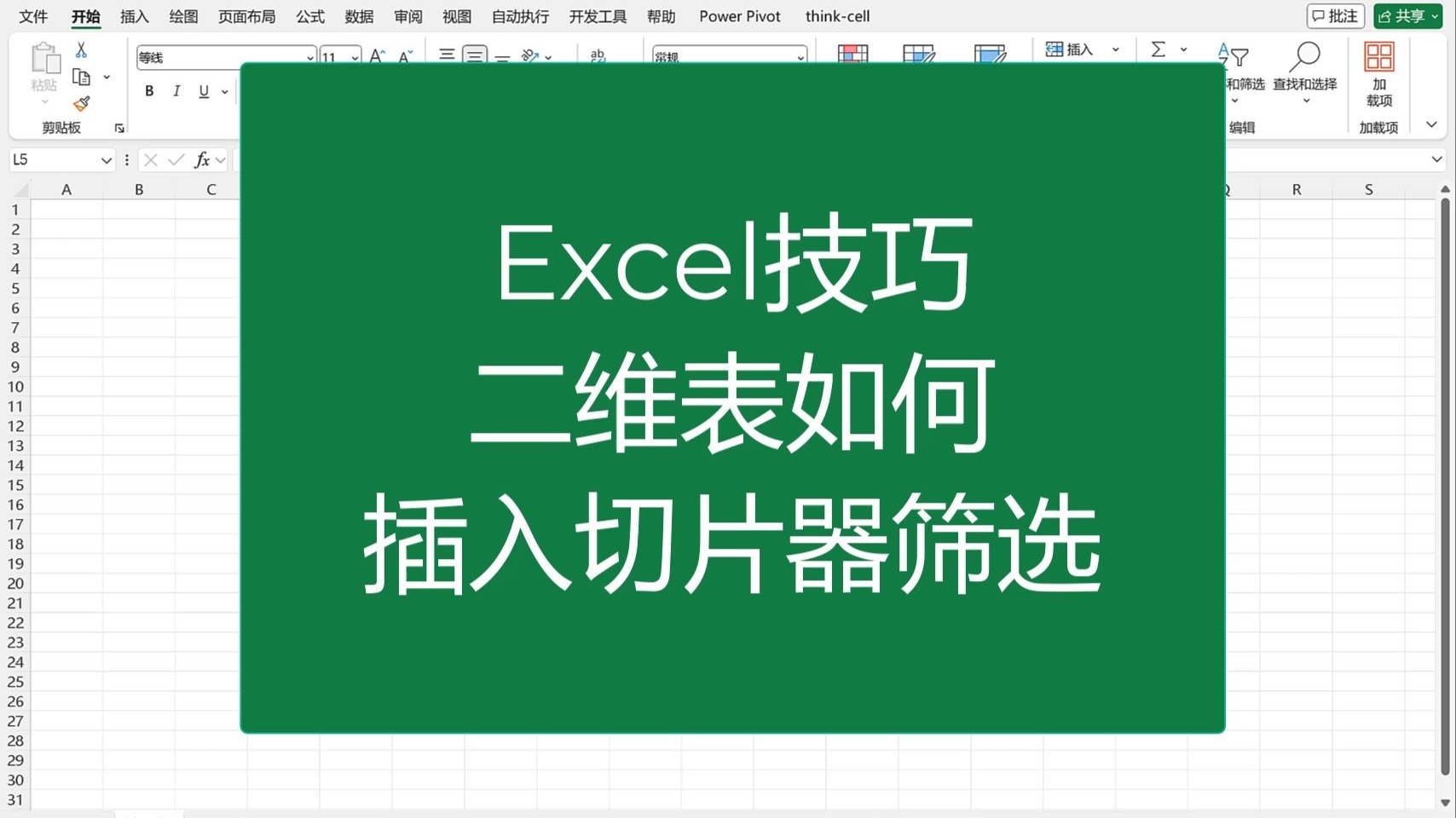
Task: Toggle middle-align in the alignment group
Action: (474, 55)
